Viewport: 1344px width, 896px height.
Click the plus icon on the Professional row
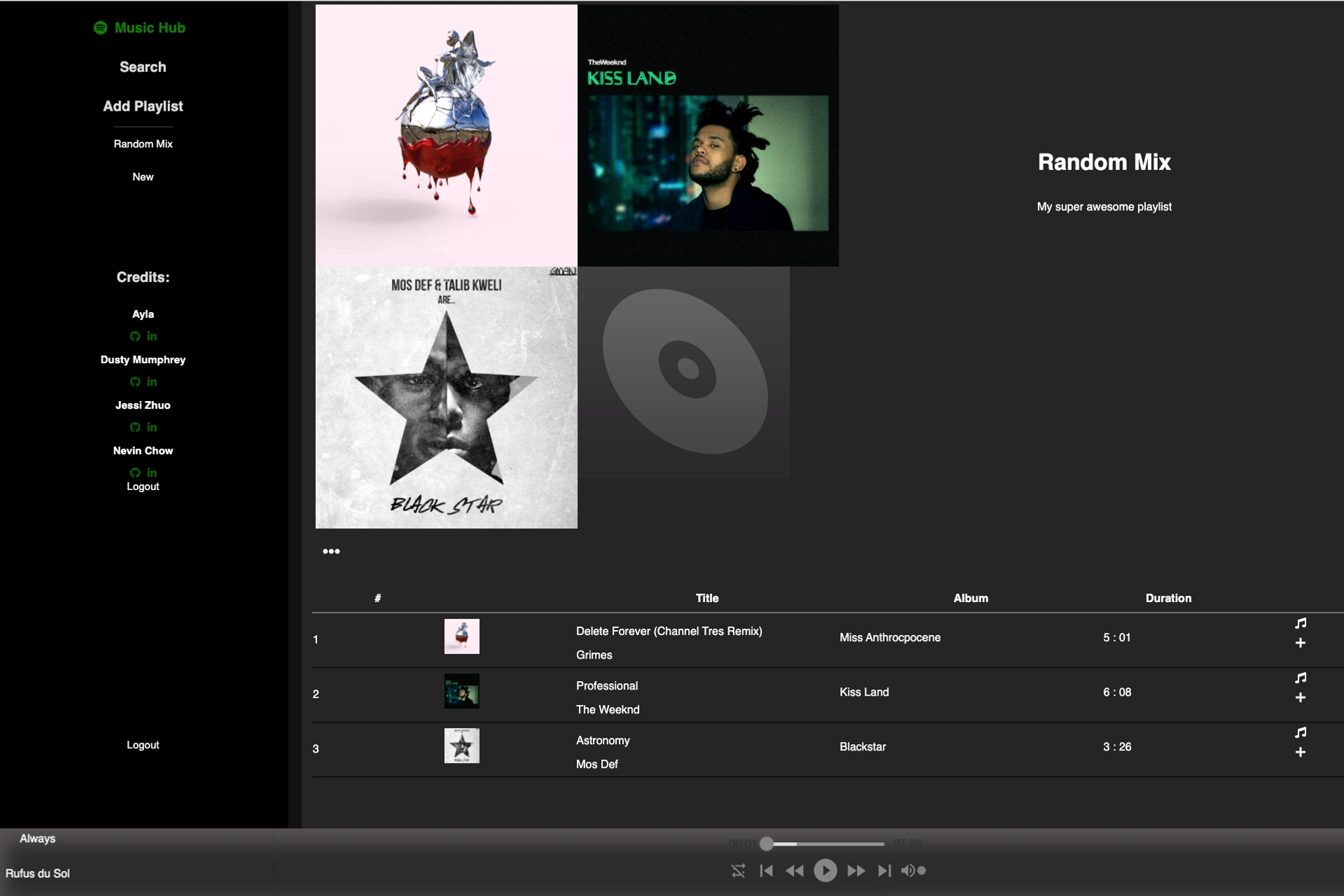(1301, 697)
